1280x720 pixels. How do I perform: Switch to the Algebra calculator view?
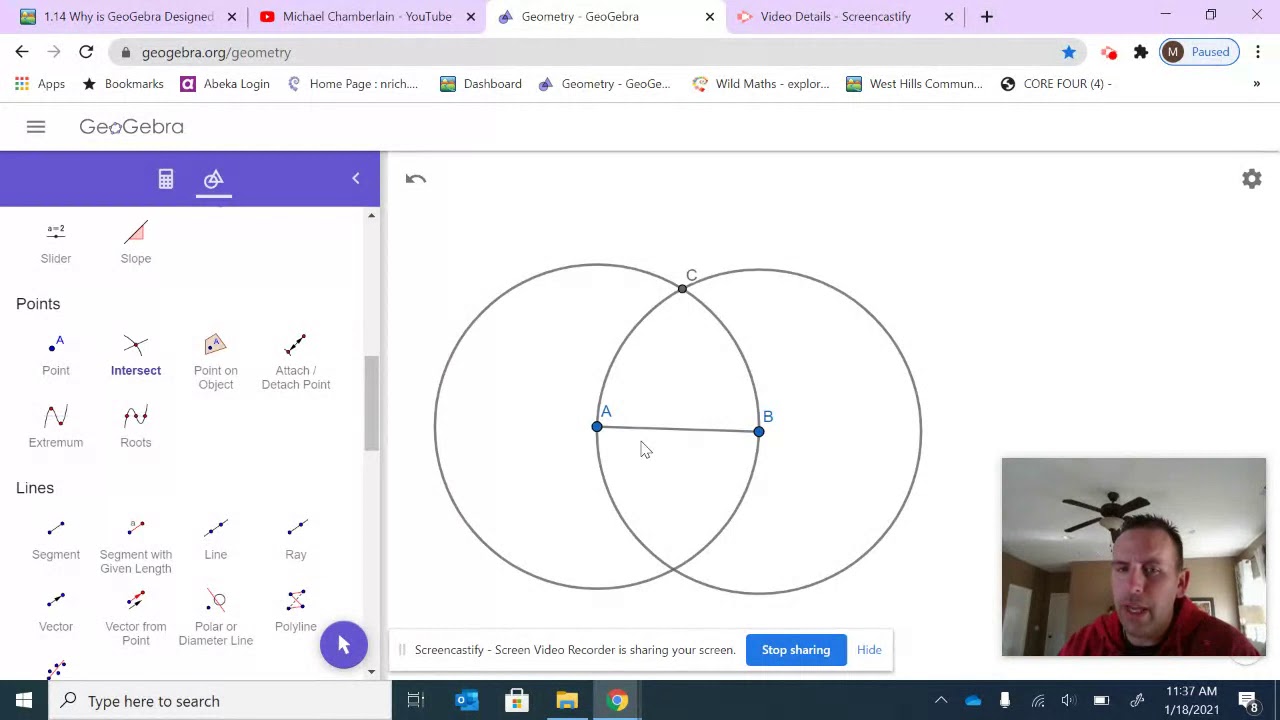(166, 179)
